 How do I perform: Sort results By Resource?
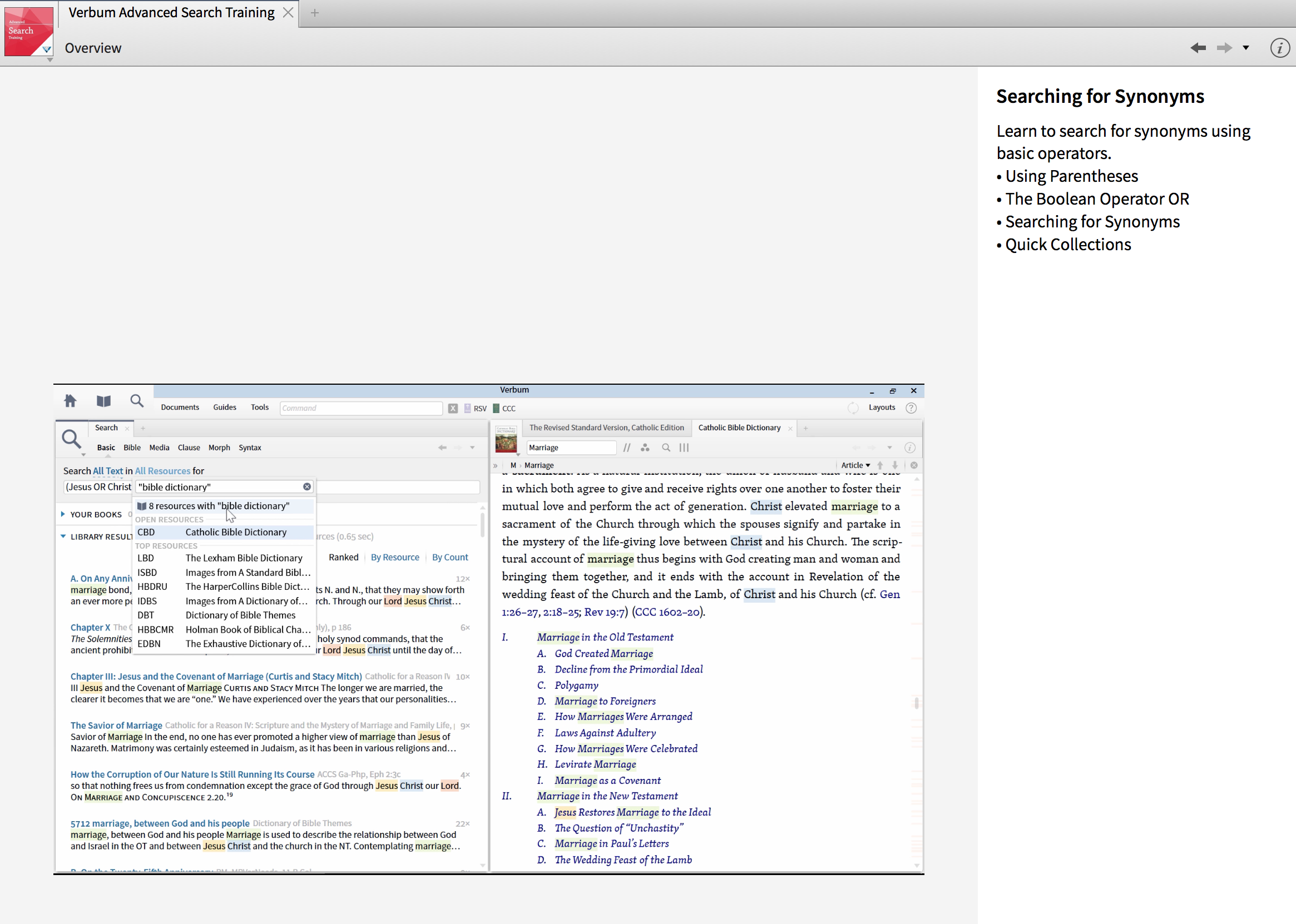394,558
